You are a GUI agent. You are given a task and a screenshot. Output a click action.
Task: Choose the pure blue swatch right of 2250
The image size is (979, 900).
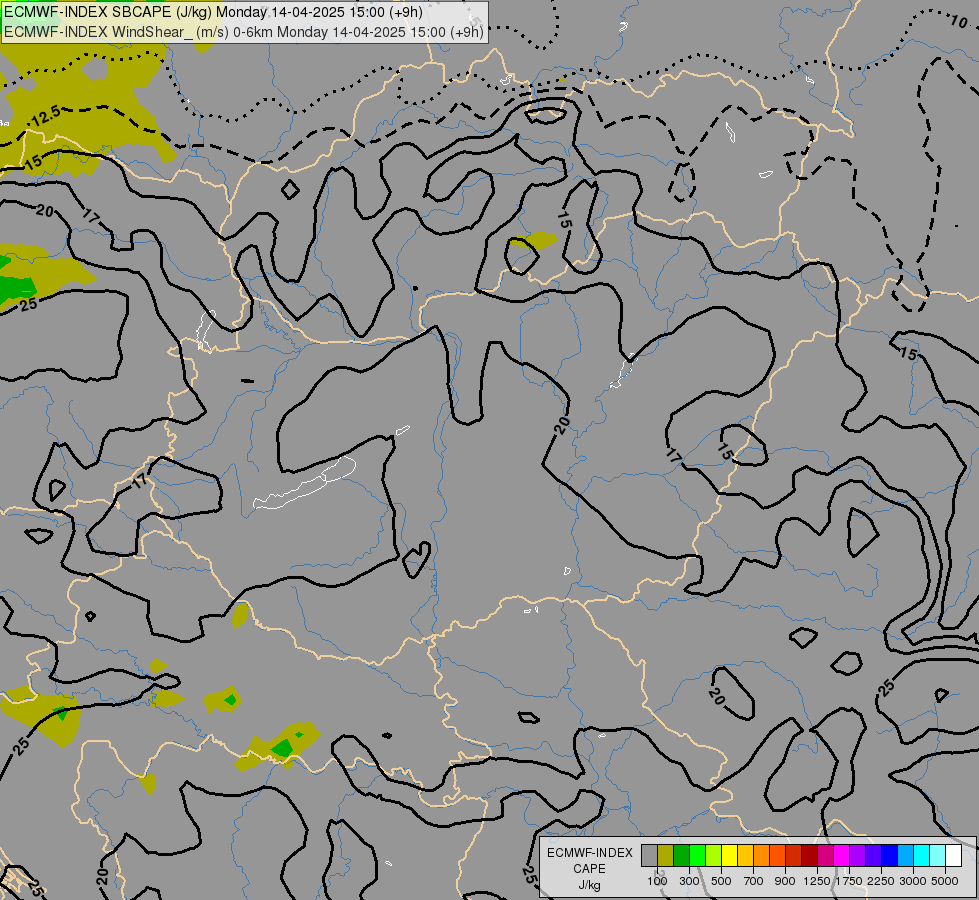[x=890, y=855]
